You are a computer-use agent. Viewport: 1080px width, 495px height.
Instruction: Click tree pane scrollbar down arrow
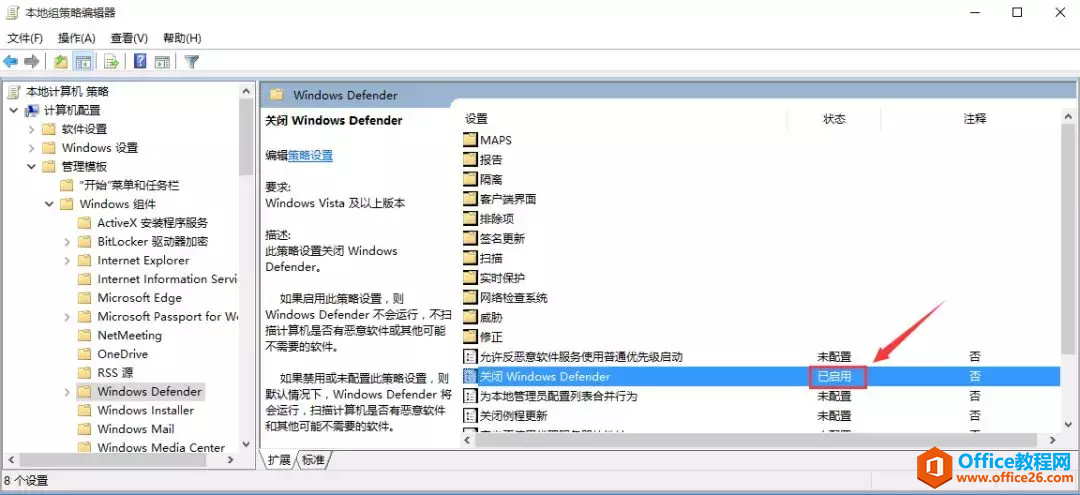pos(247,445)
